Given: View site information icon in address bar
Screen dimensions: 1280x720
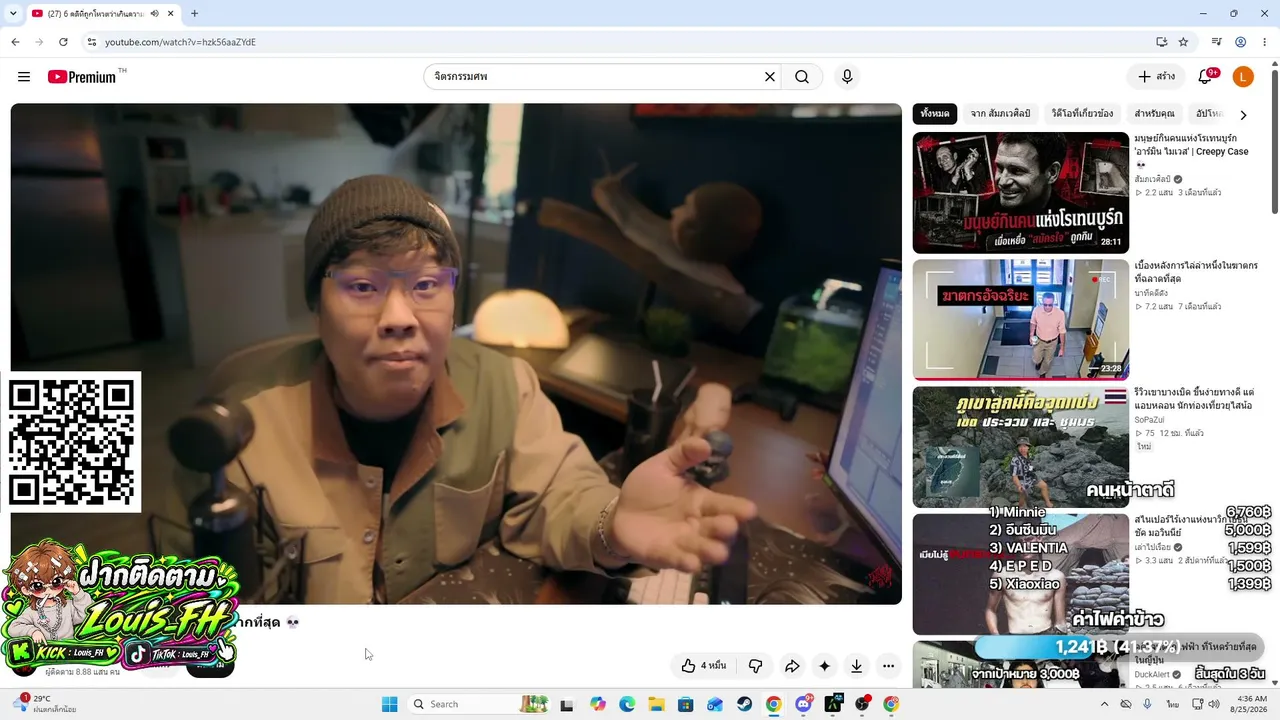Looking at the screenshot, I should click(x=91, y=42).
